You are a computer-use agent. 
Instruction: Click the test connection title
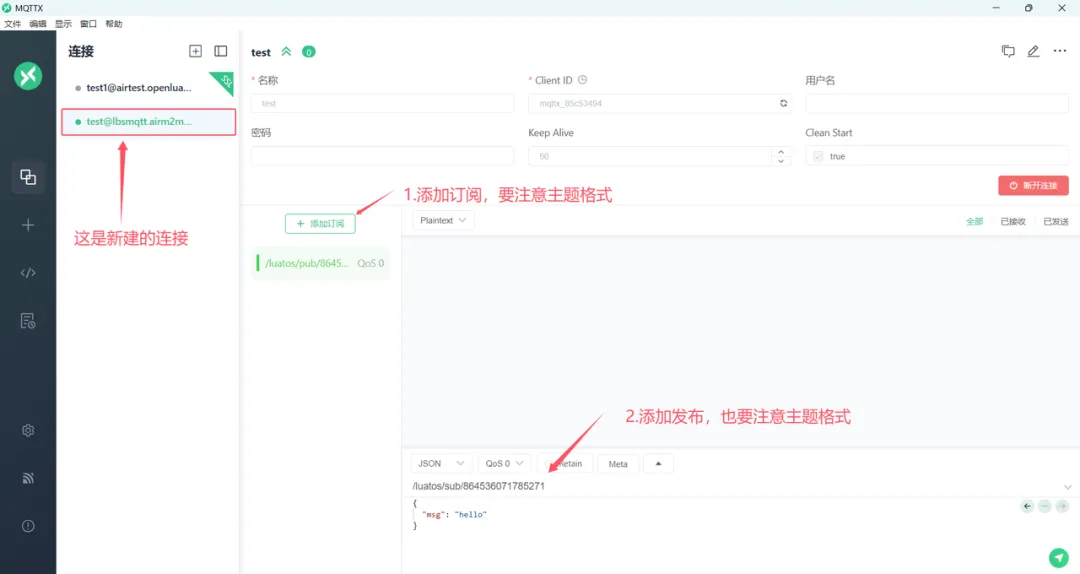pyautogui.click(x=261, y=52)
